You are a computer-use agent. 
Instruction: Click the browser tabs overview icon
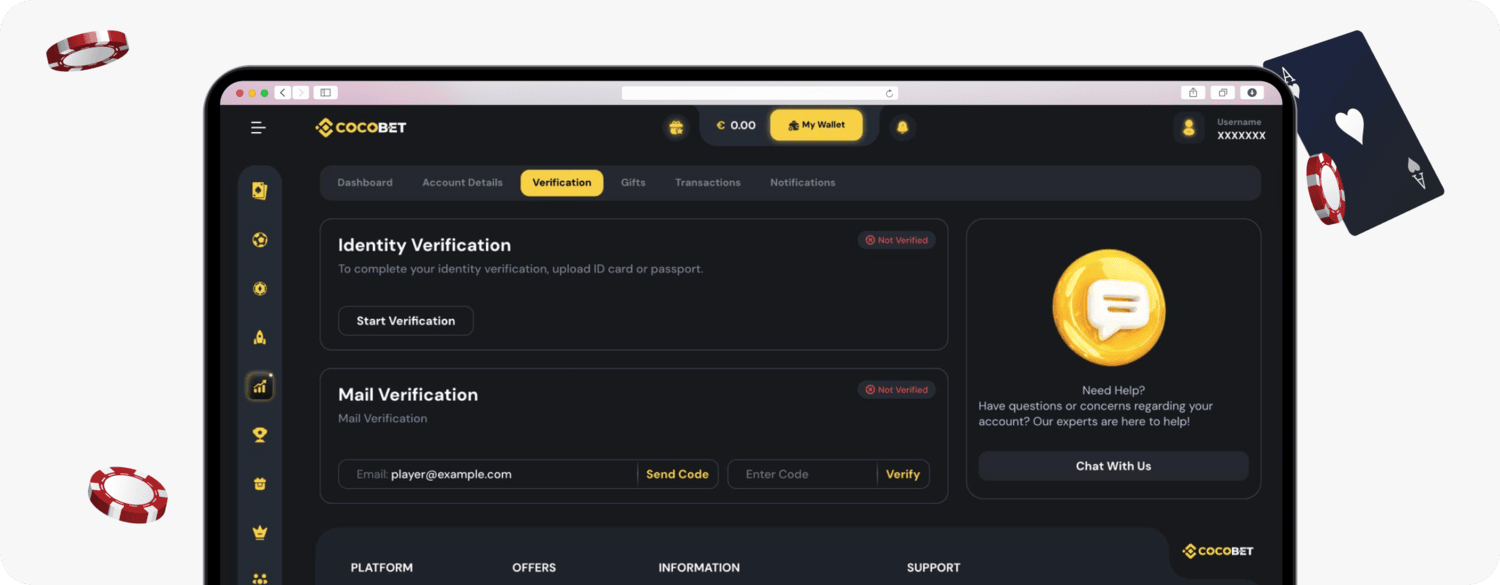(x=1222, y=92)
